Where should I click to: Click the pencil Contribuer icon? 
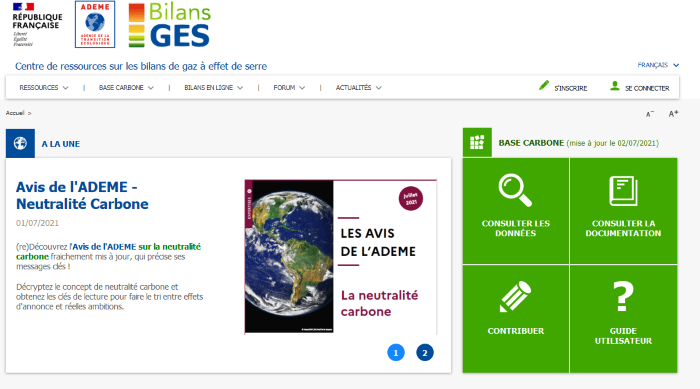pos(515,296)
